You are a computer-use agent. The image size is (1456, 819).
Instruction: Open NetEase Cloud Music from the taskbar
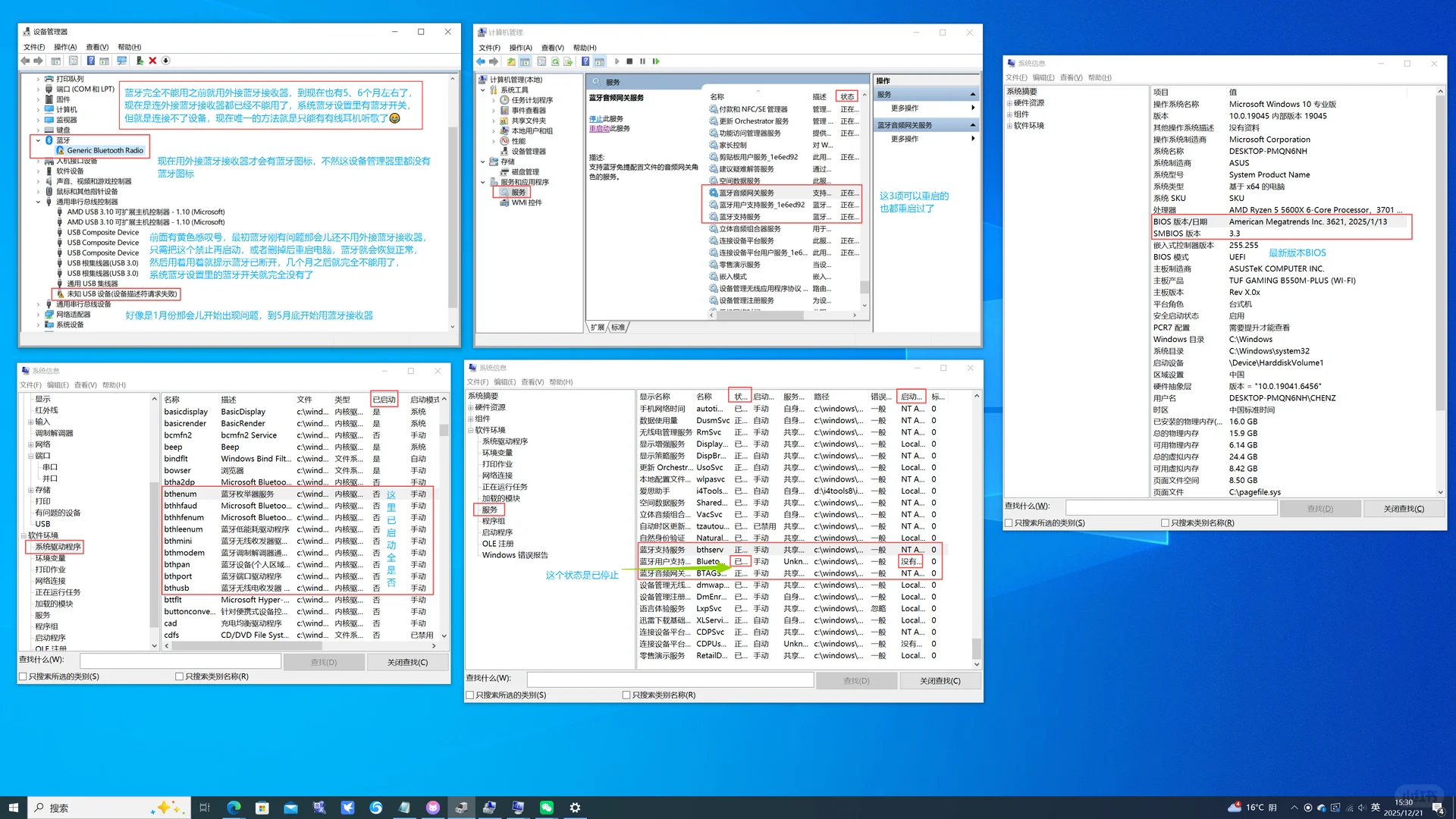[x=433, y=807]
